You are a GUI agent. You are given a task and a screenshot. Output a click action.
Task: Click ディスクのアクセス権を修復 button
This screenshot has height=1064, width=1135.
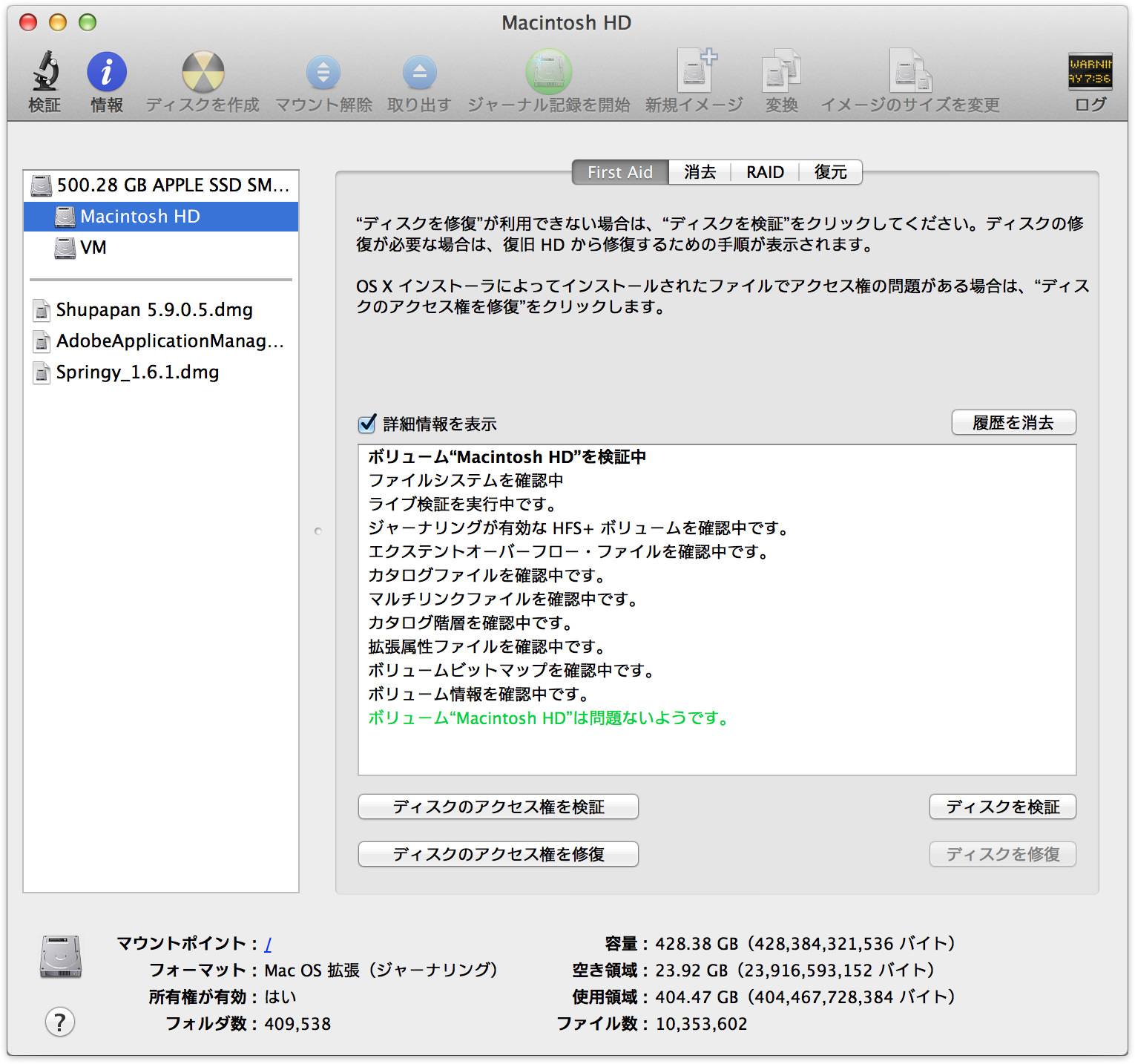click(x=499, y=854)
